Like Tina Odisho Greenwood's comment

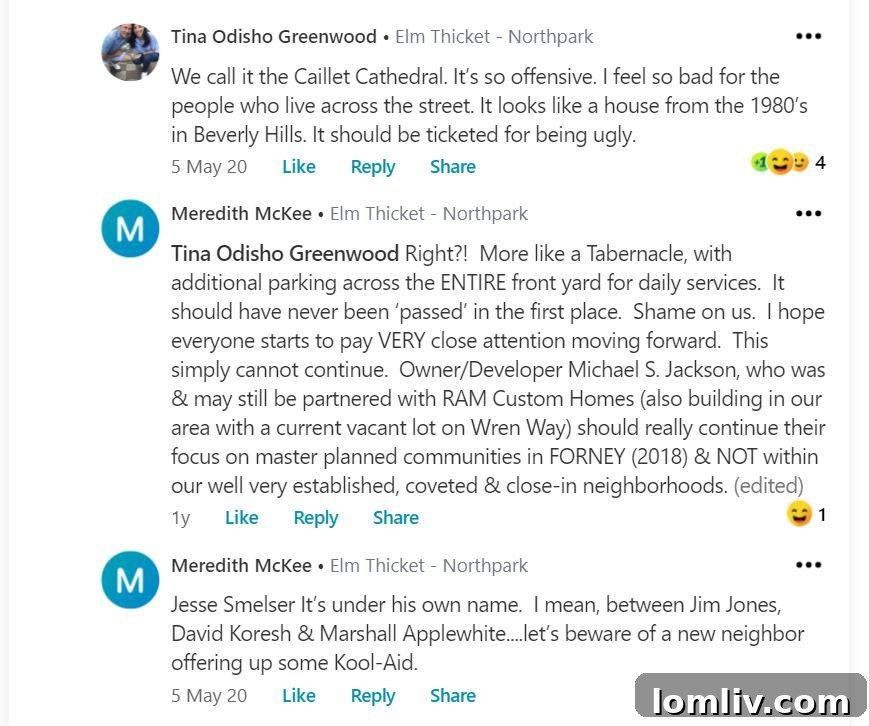coord(298,167)
